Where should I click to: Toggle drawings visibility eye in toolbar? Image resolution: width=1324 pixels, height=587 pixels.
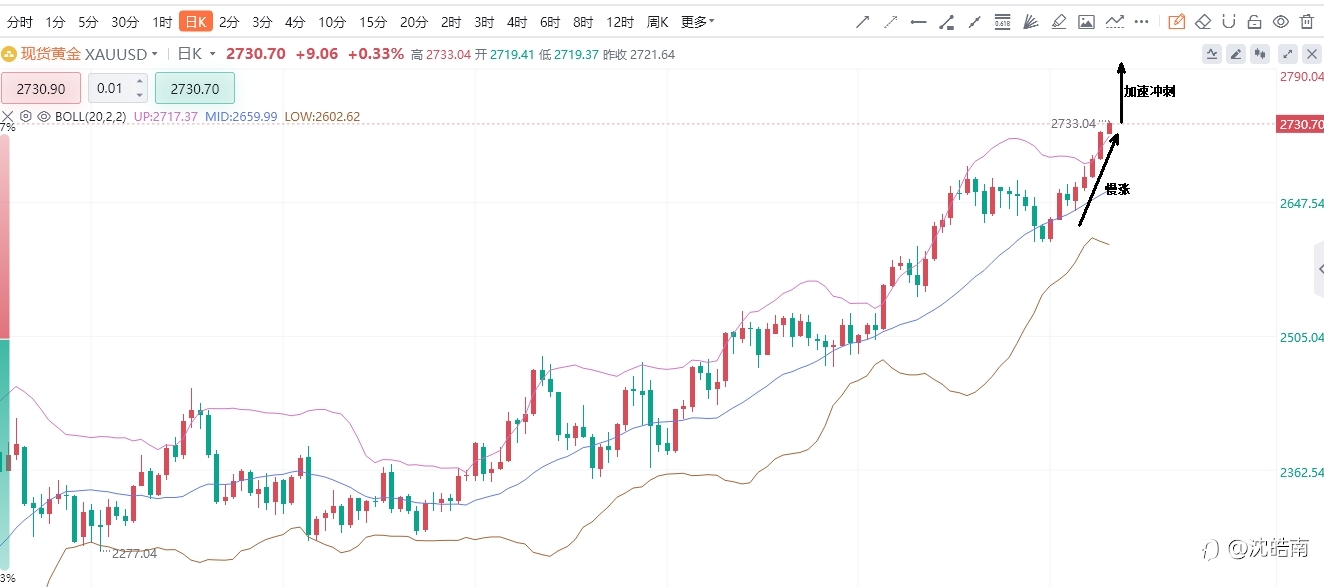tap(1280, 21)
